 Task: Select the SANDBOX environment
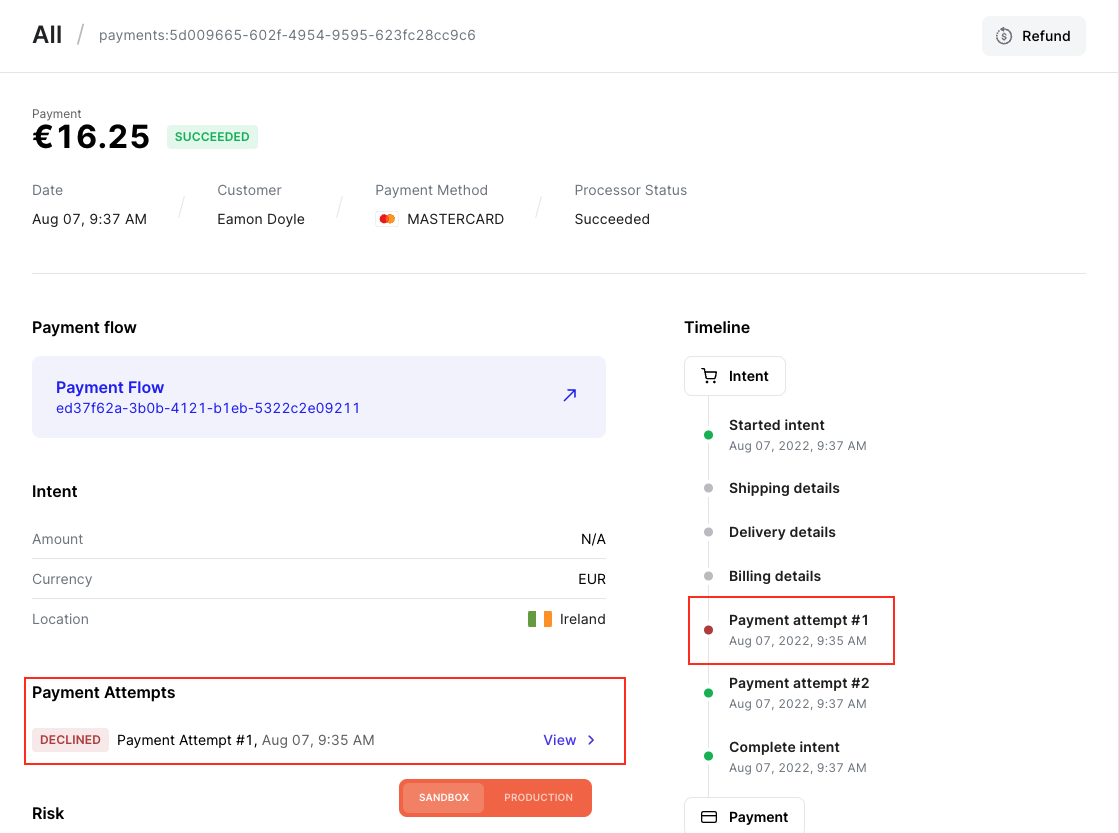[444, 797]
